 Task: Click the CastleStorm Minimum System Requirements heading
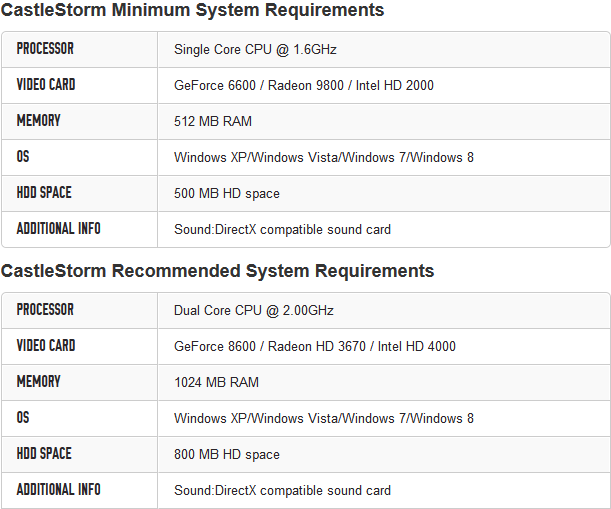click(192, 11)
